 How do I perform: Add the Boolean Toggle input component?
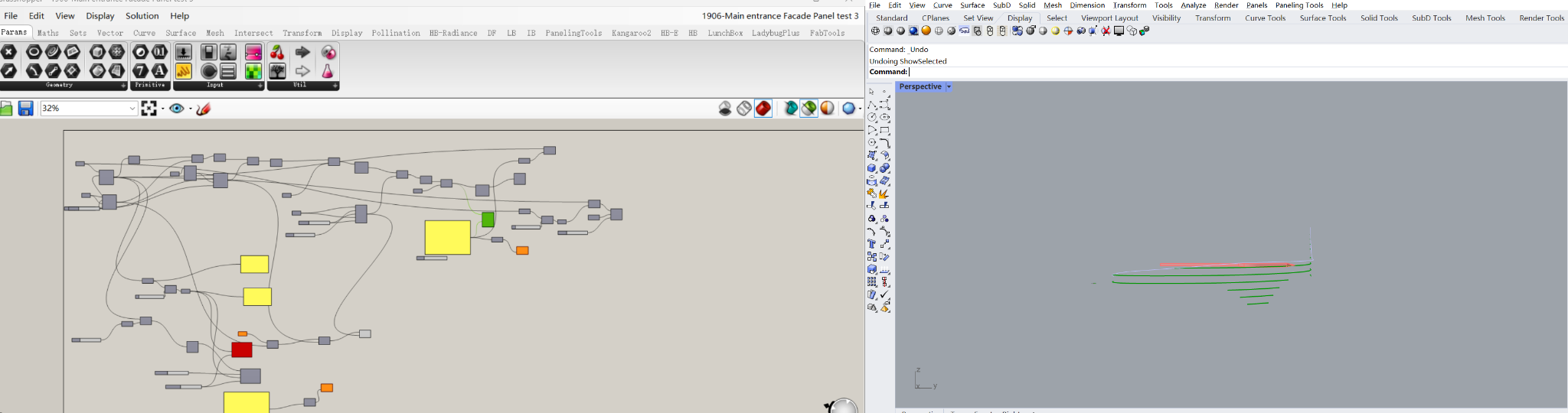[x=209, y=52]
